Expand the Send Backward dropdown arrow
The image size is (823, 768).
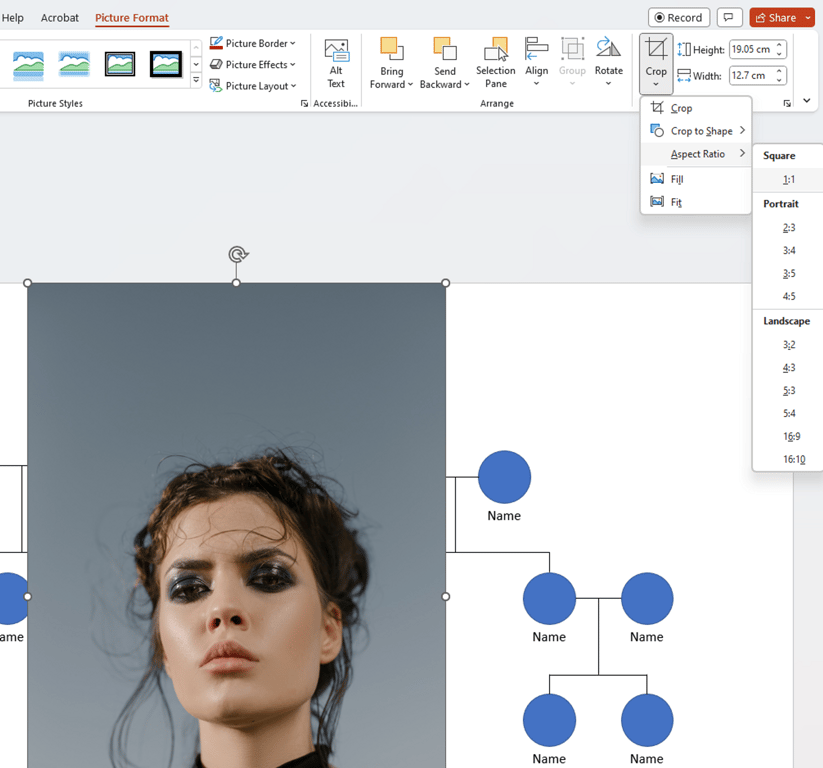tap(467, 85)
